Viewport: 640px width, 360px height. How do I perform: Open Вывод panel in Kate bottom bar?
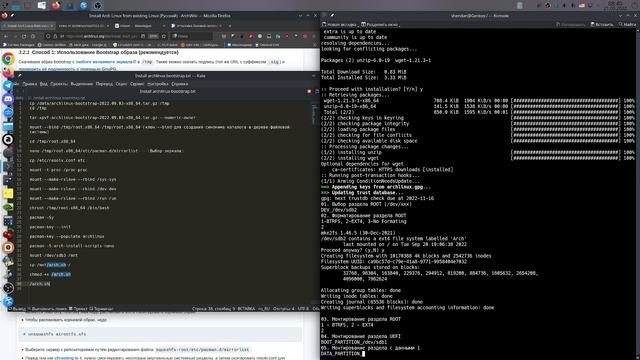click(x=17, y=309)
